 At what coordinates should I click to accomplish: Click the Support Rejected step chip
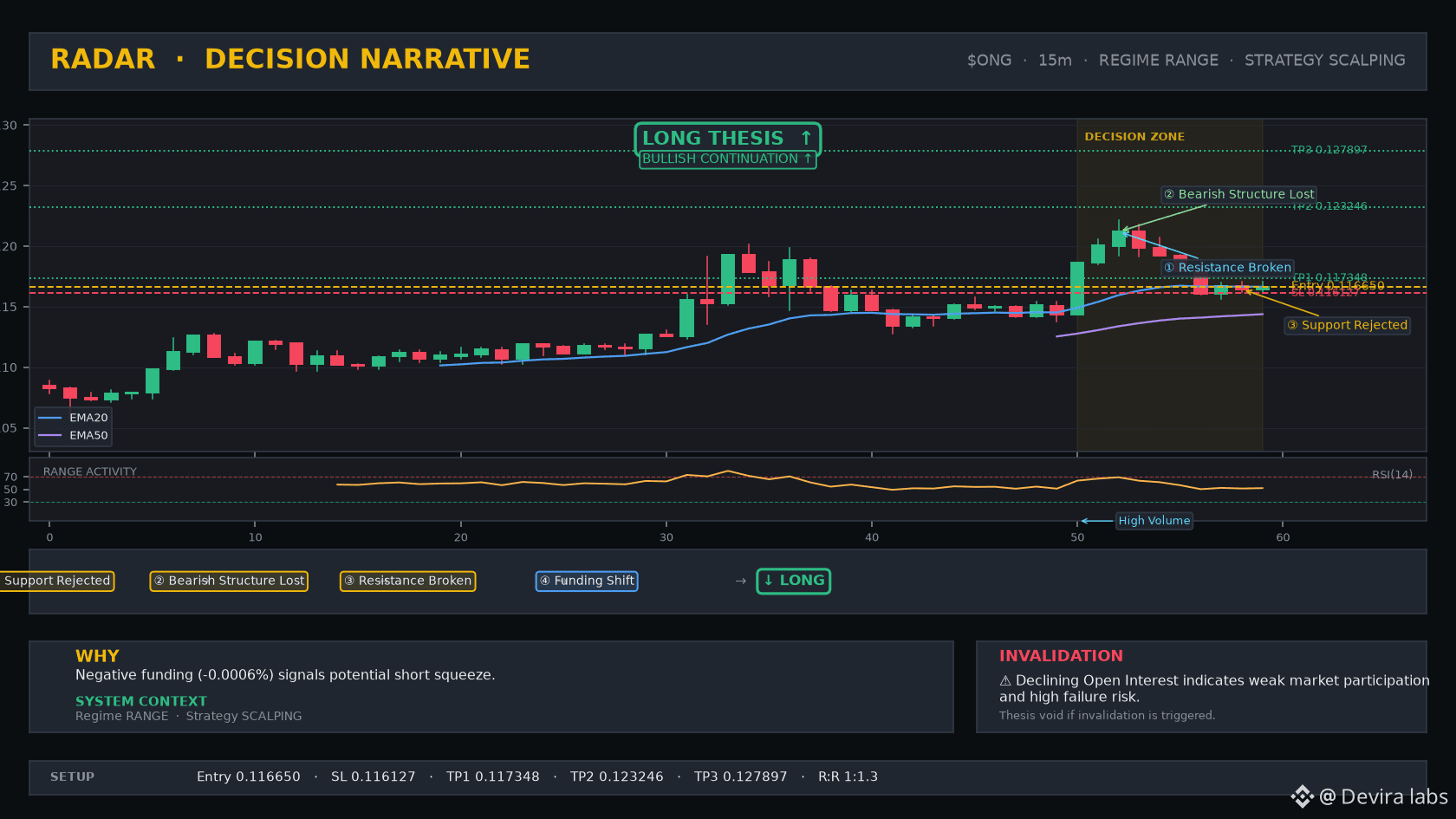[56, 581]
